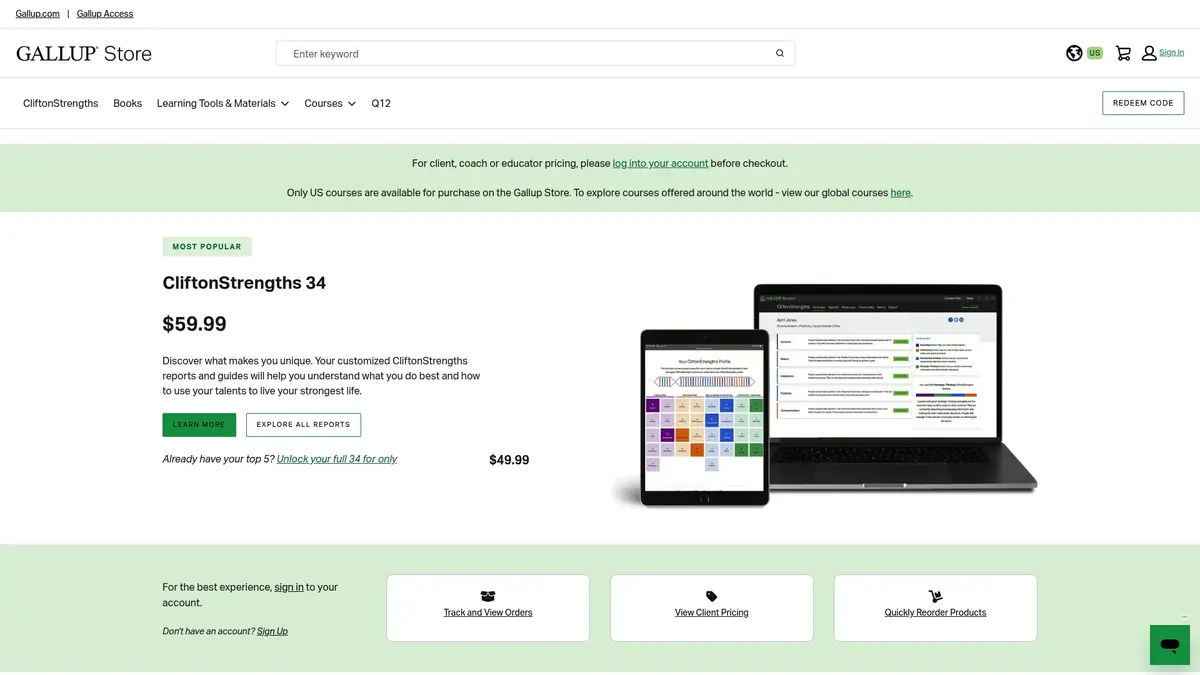The image size is (1200, 675).
Task: Select the US region badge
Action: click(1095, 53)
